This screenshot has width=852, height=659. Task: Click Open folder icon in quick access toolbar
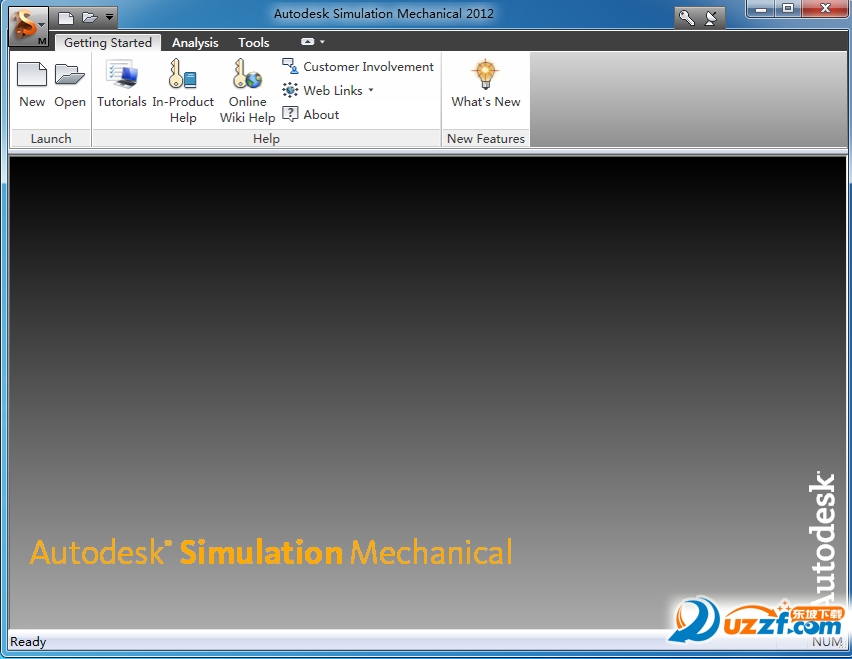90,18
